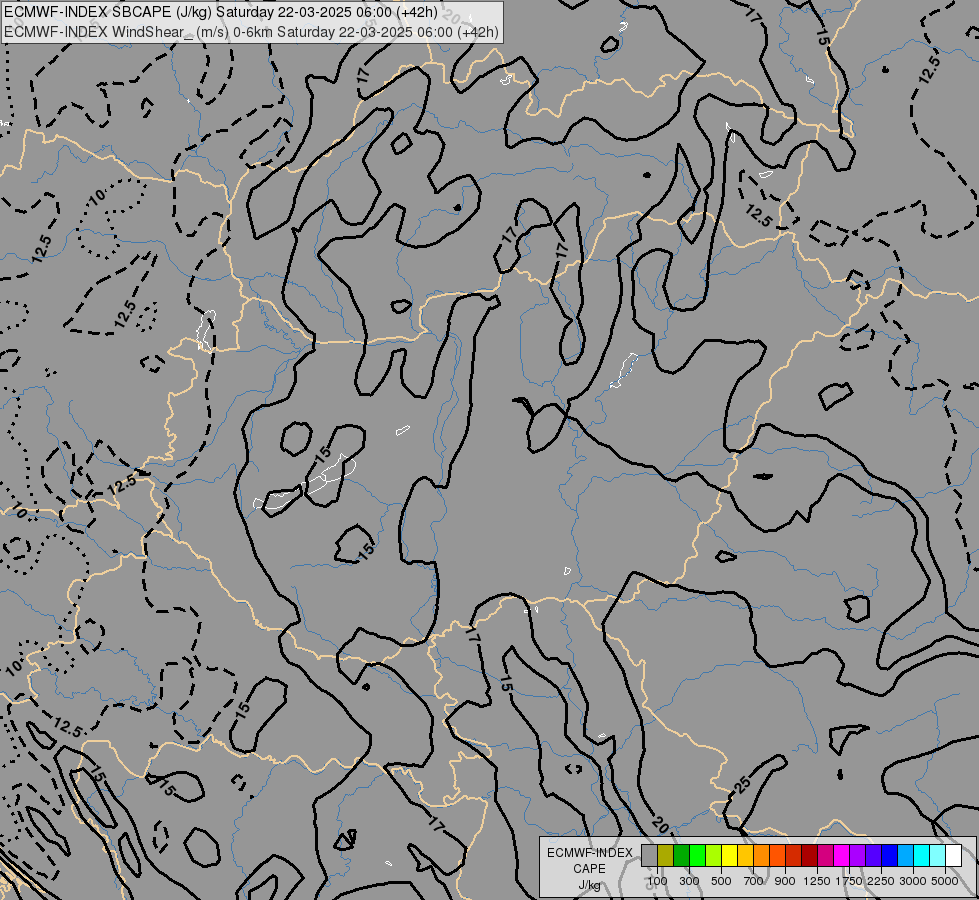
Task: Pick the amber legend swatch before 700
Action: [746, 855]
